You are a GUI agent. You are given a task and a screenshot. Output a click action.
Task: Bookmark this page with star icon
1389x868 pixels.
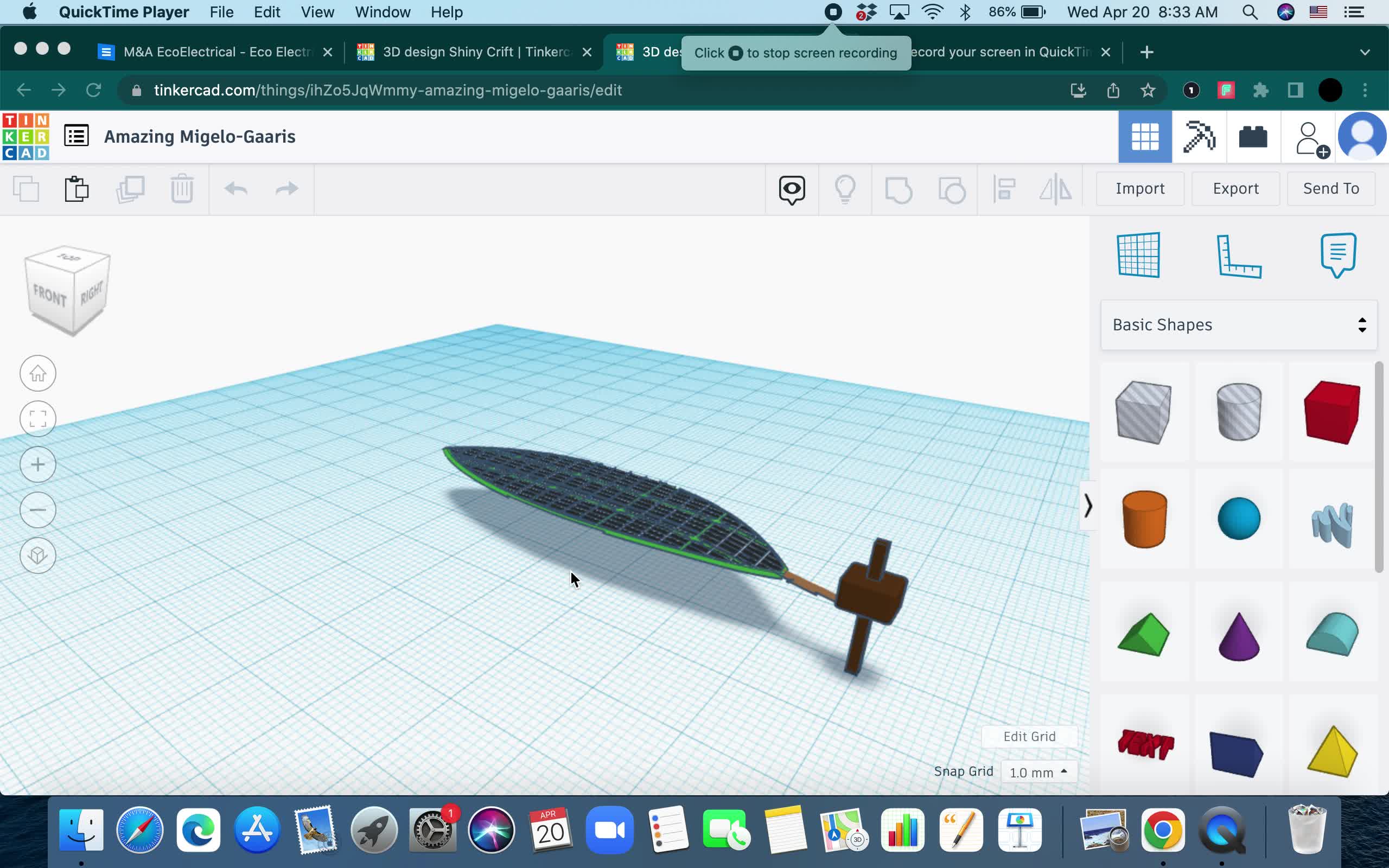[x=1148, y=90]
